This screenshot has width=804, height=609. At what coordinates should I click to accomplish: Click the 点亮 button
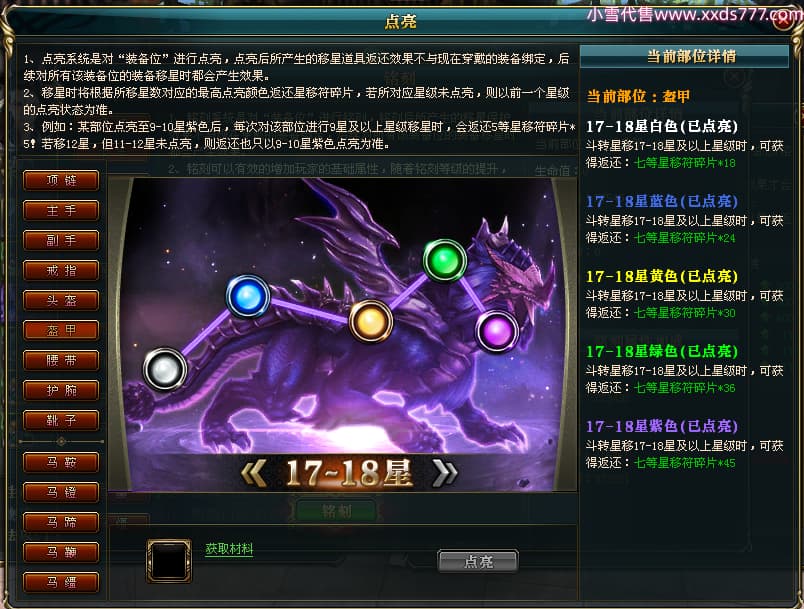(478, 561)
